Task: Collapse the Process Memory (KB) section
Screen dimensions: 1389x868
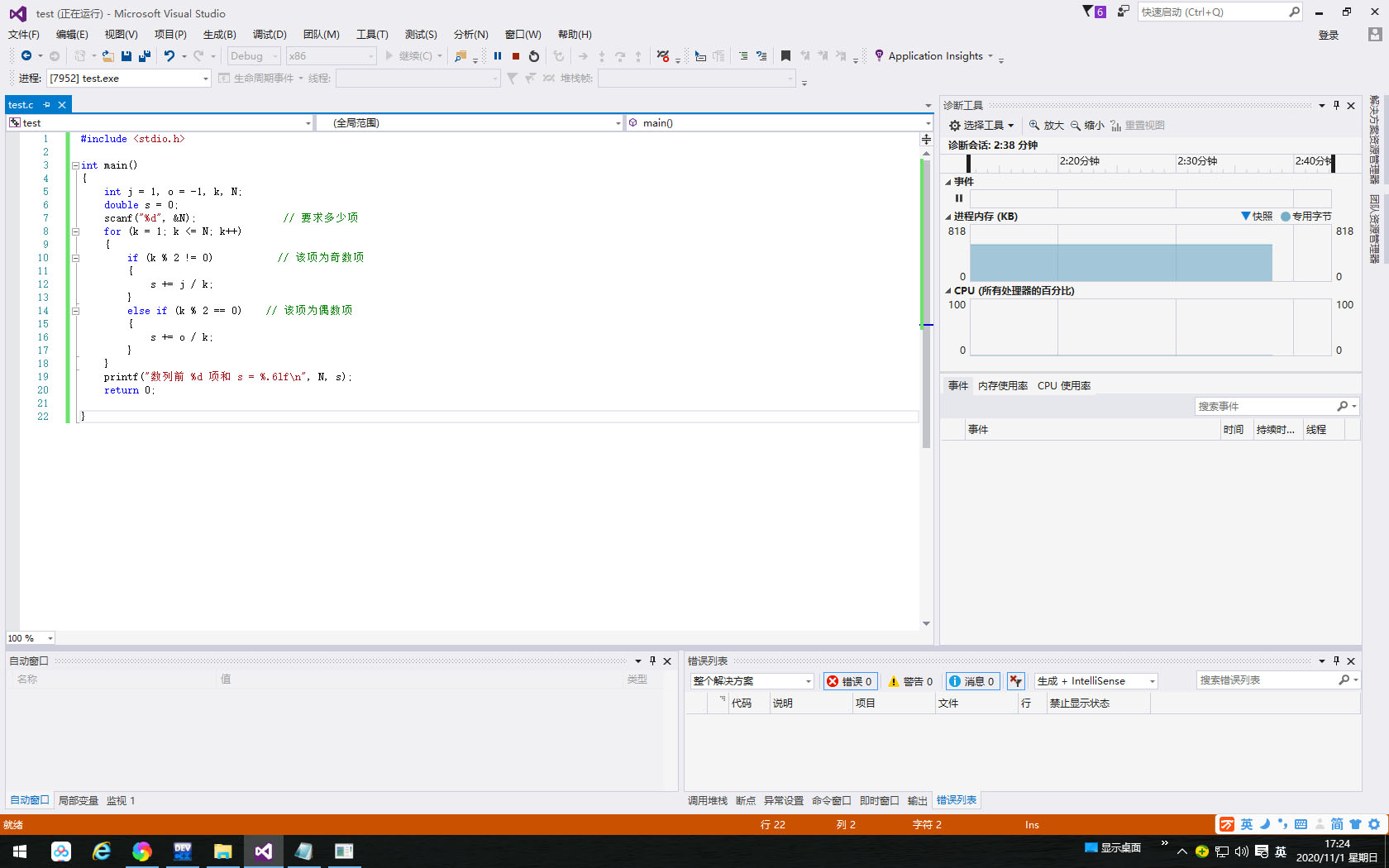Action: (948, 217)
